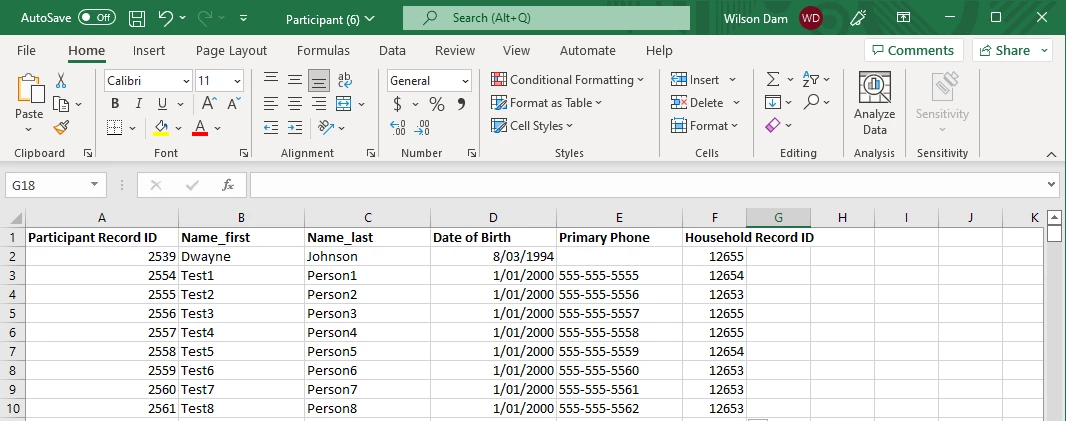Click Delete cells button
The height and width of the screenshot is (421, 1066).
[706, 103]
